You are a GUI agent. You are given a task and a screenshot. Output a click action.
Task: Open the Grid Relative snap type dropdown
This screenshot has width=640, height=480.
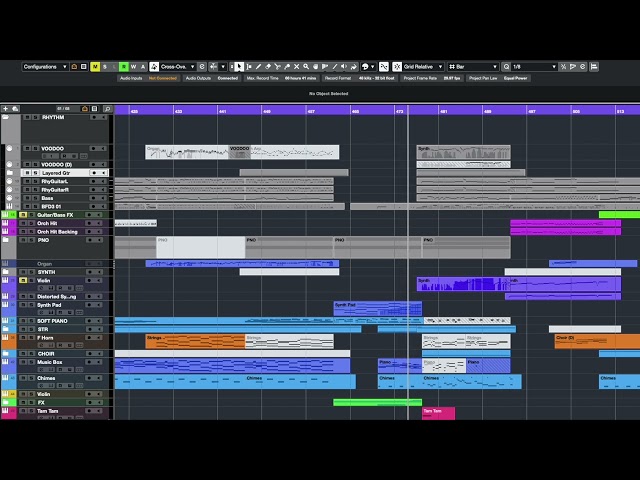pyautogui.click(x=421, y=67)
